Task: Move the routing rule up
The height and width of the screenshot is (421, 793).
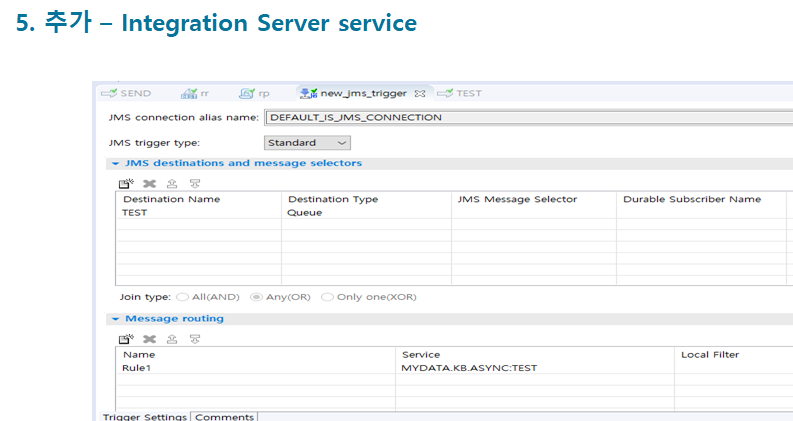Action: pyautogui.click(x=172, y=339)
